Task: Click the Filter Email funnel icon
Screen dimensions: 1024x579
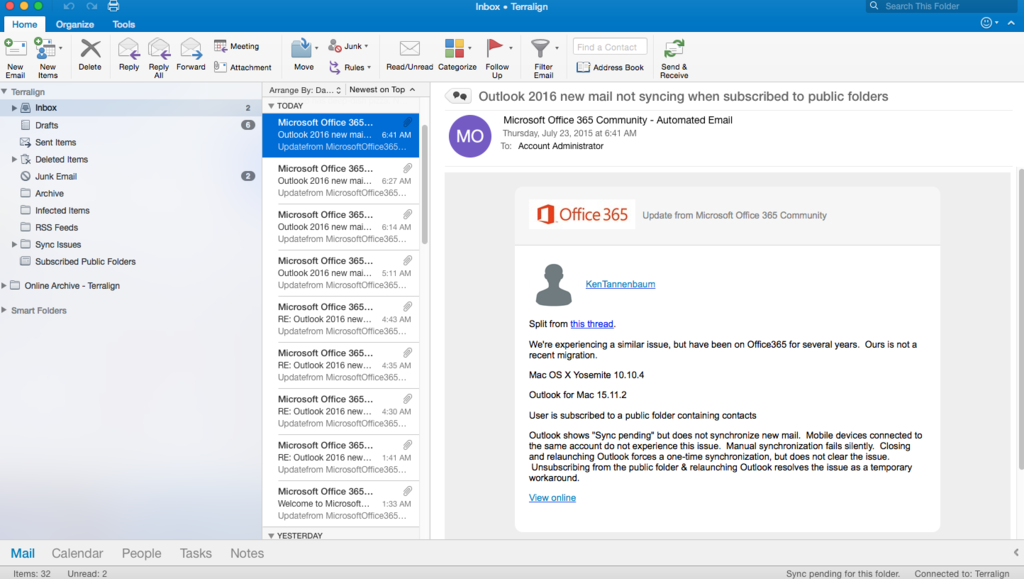Action: [541, 49]
